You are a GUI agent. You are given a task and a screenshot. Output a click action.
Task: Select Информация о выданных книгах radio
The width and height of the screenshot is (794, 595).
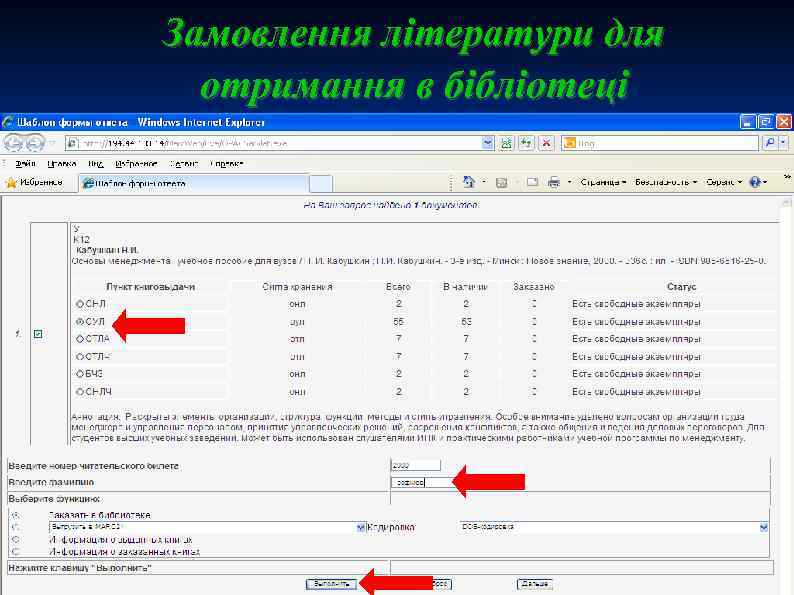(x=16, y=540)
